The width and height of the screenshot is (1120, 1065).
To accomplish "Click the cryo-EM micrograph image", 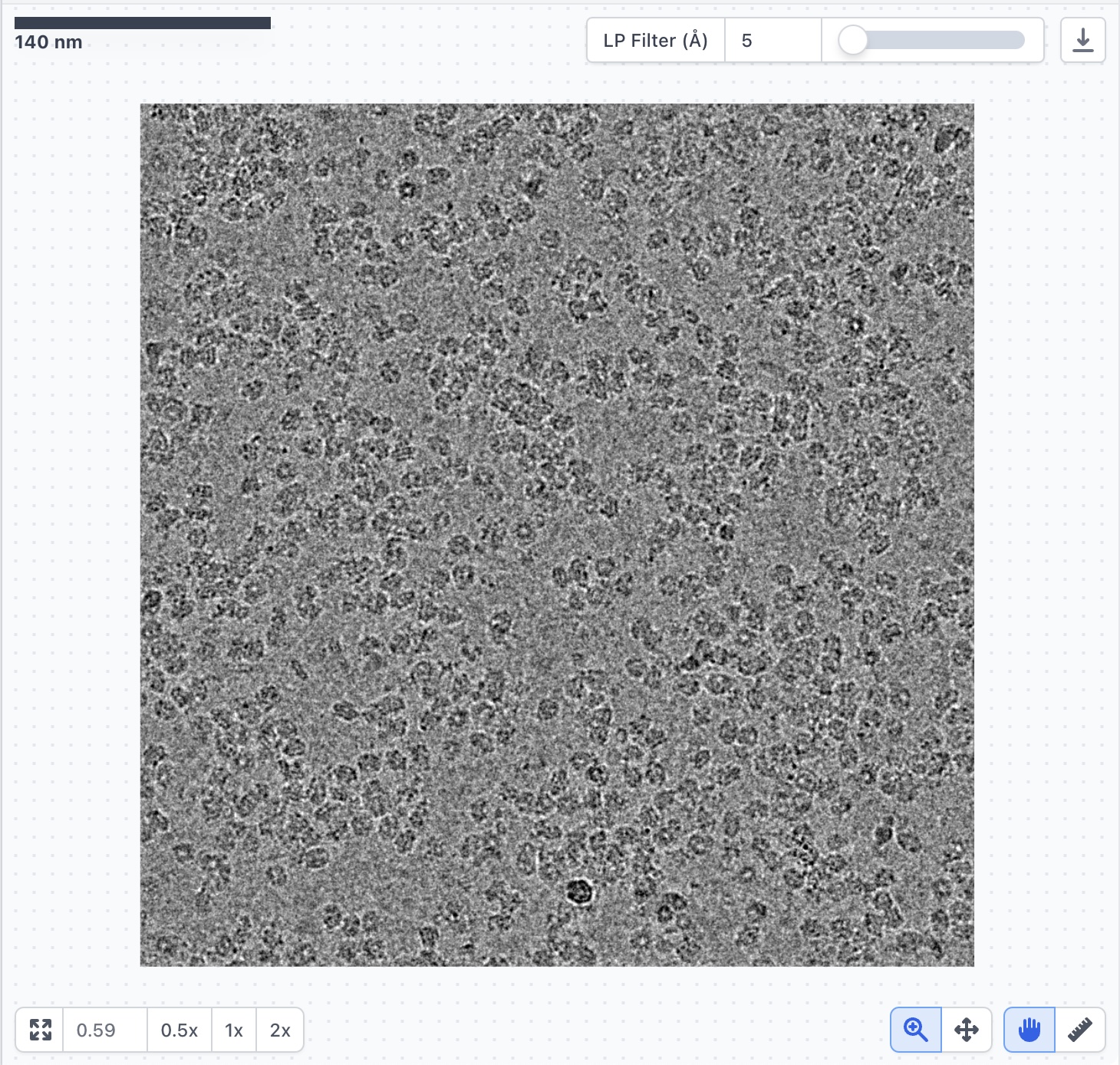I will tap(557, 535).
